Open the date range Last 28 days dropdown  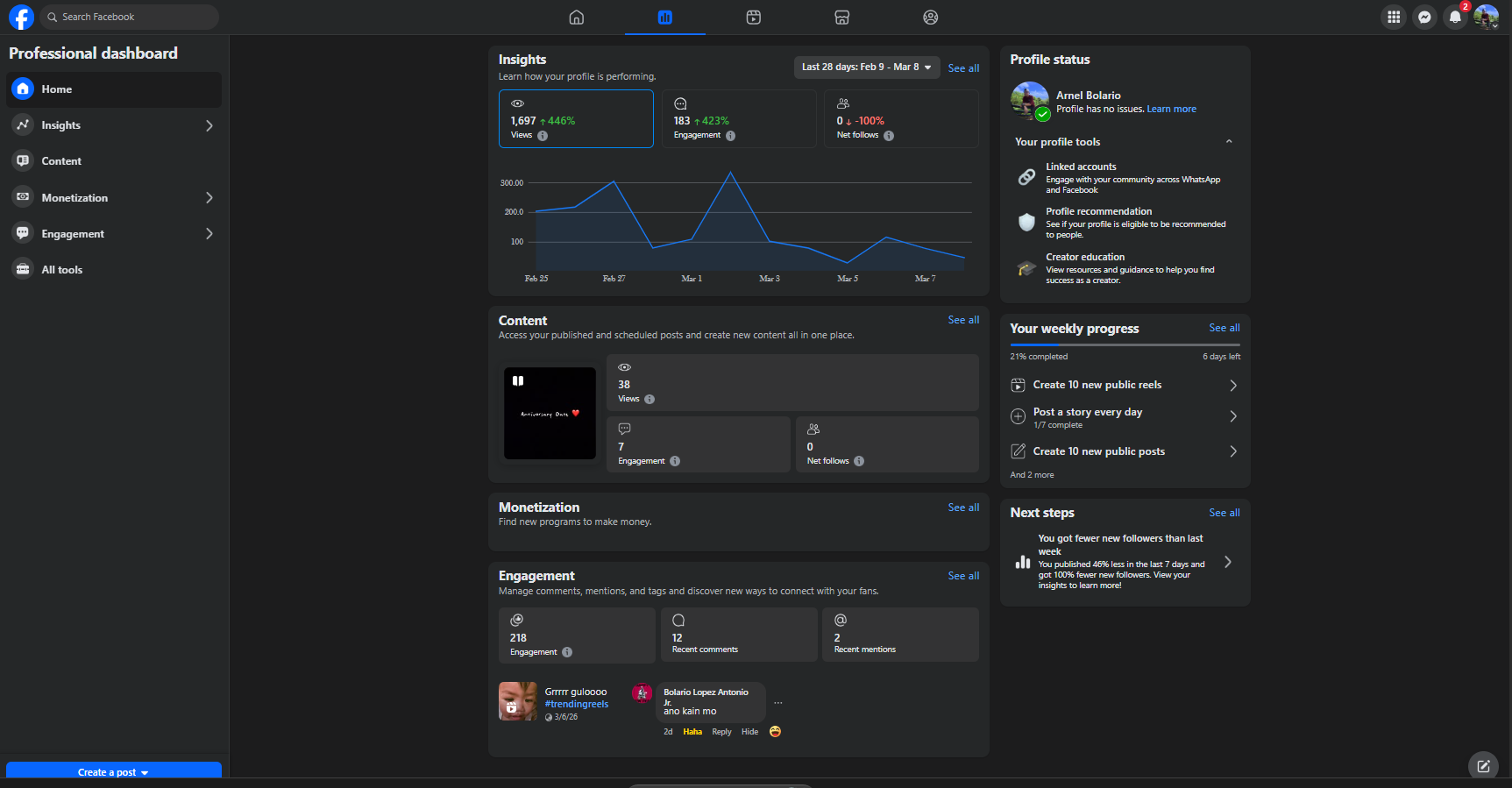866,67
